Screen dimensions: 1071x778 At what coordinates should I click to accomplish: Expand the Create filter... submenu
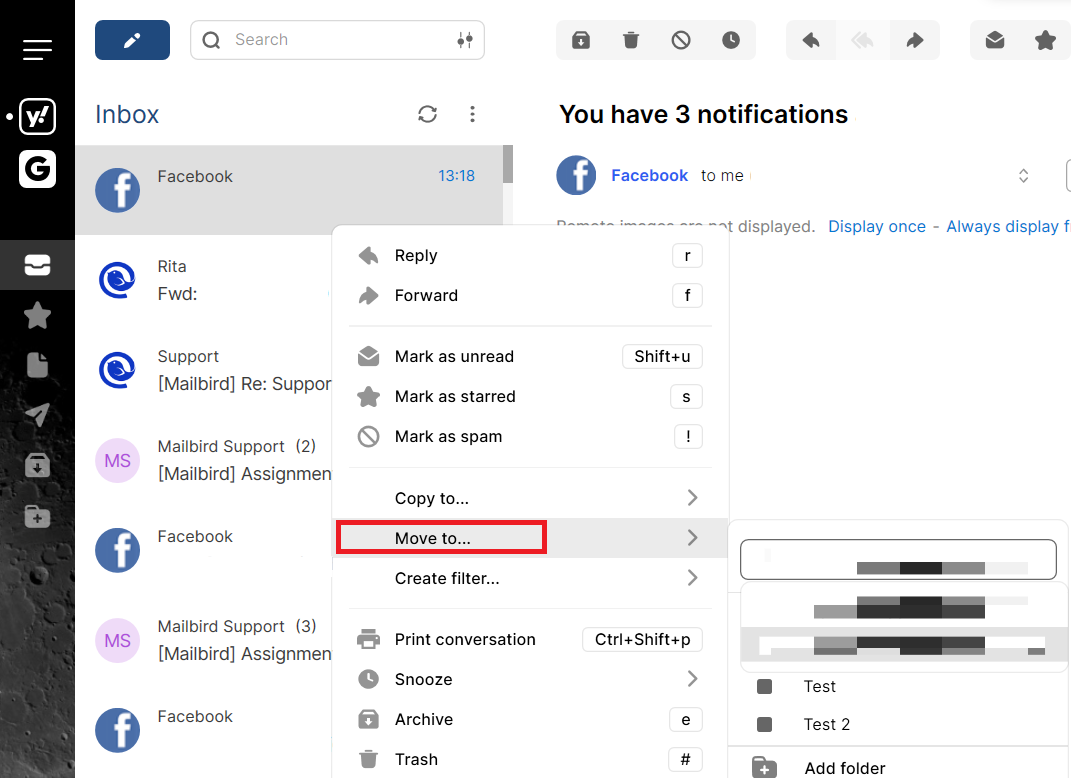(530, 579)
